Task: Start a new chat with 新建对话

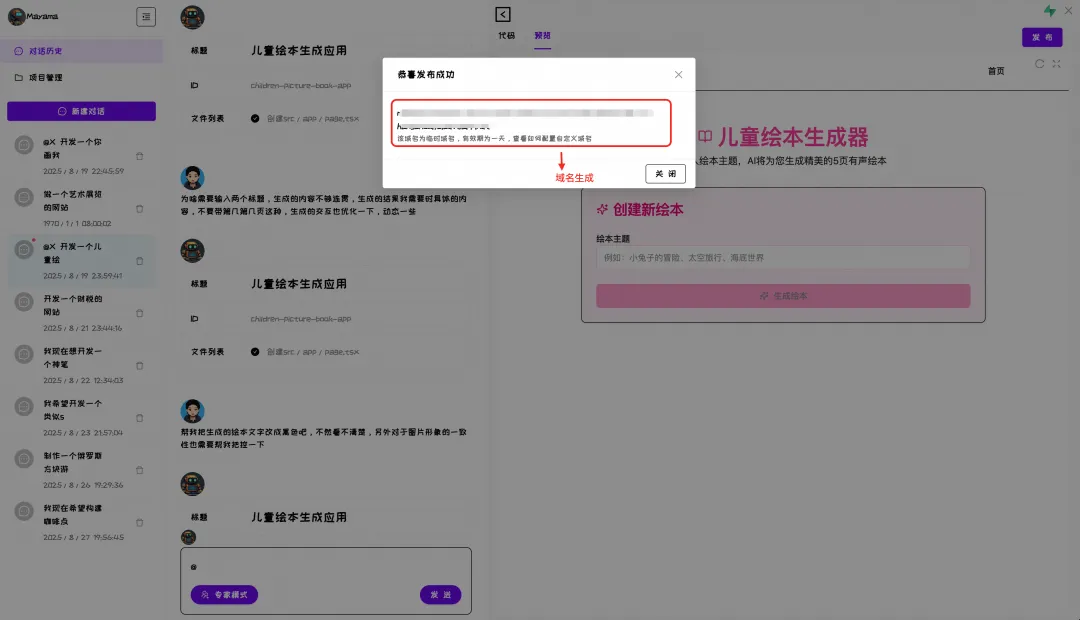Action: [x=81, y=110]
